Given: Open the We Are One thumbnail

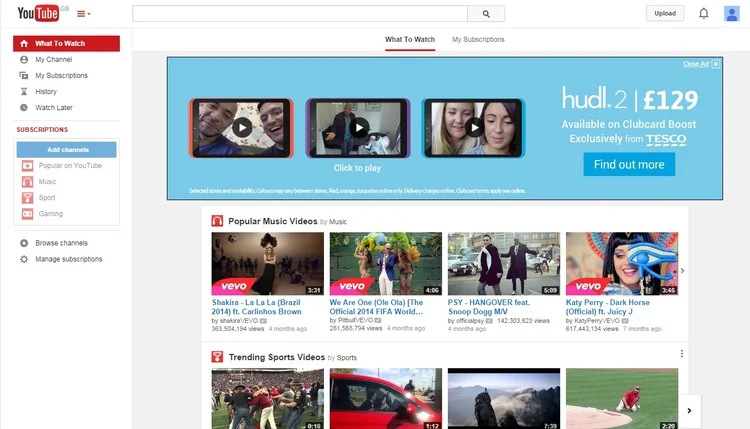Looking at the screenshot, I should tap(386, 264).
